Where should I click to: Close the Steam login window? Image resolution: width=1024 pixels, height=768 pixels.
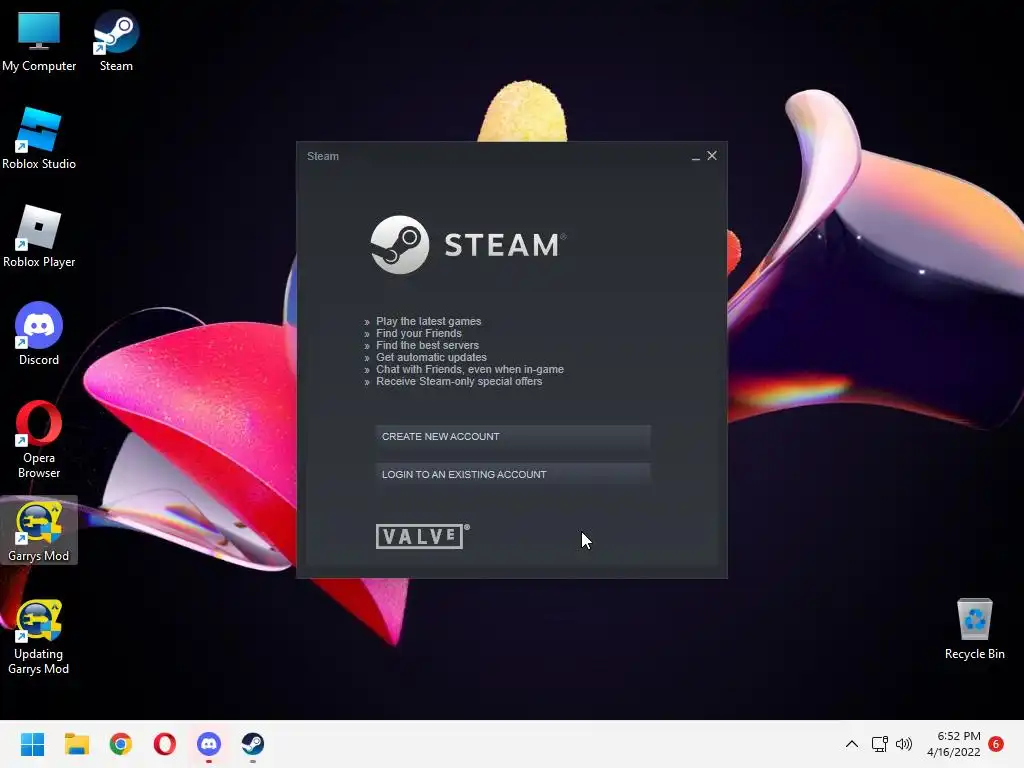pos(712,155)
